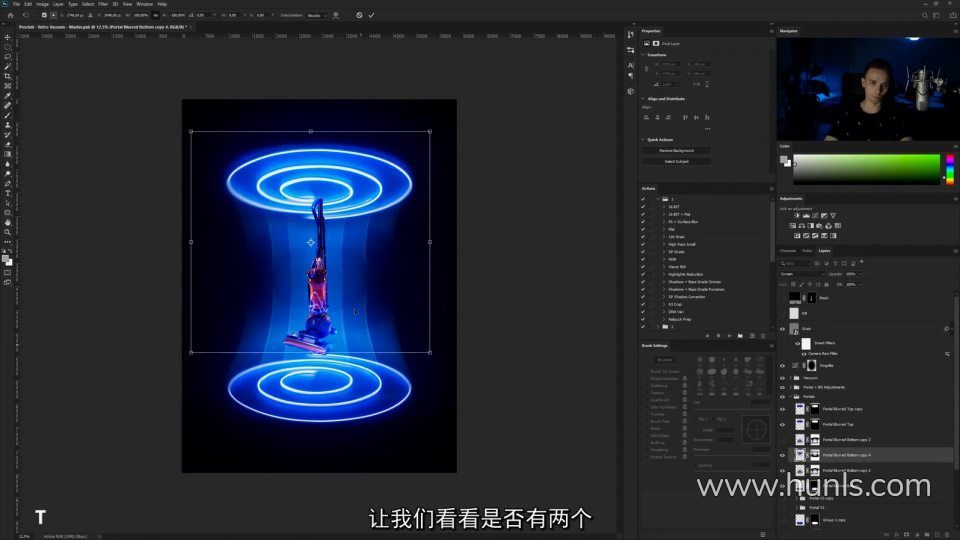Select the Healing Brush tool
The width and height of the screenshot is (960, 540).
(x=7, y=106)
